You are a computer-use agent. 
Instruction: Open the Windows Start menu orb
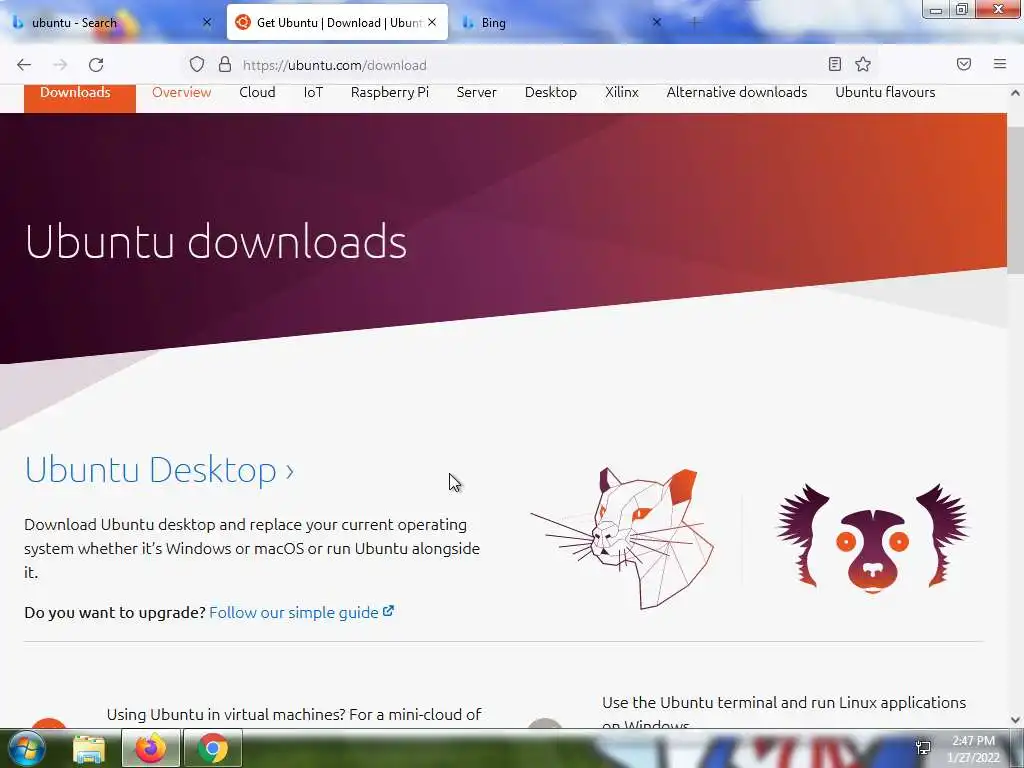(26, 748)
